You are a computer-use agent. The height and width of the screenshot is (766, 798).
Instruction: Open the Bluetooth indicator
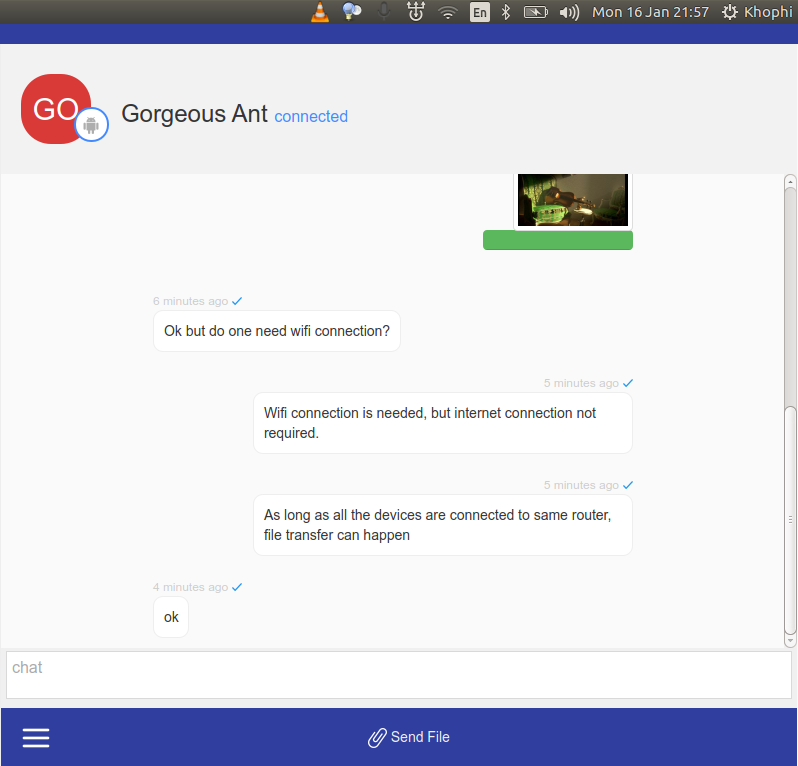[x=506, y=12]
